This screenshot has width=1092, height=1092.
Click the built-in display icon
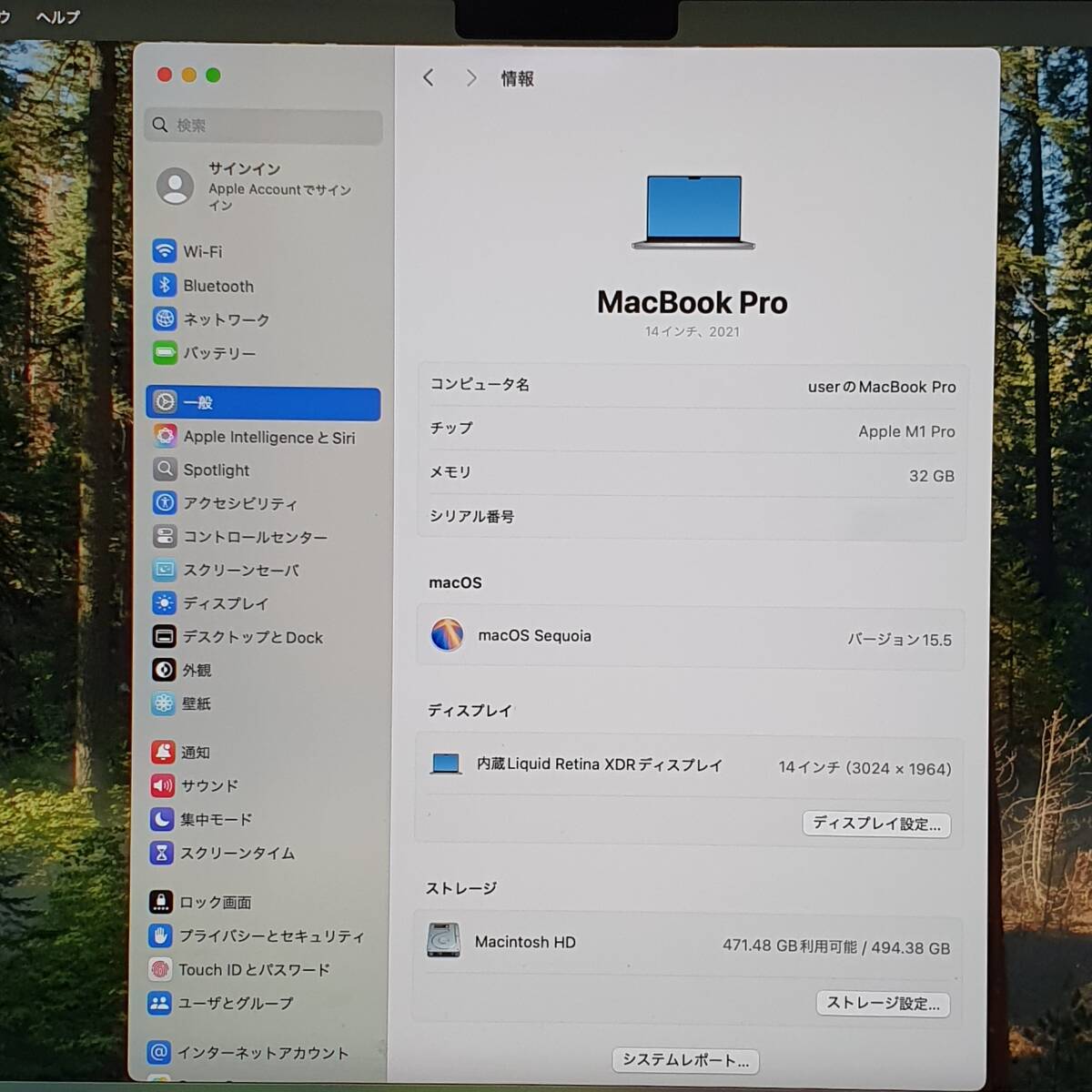tap(446, 763)
